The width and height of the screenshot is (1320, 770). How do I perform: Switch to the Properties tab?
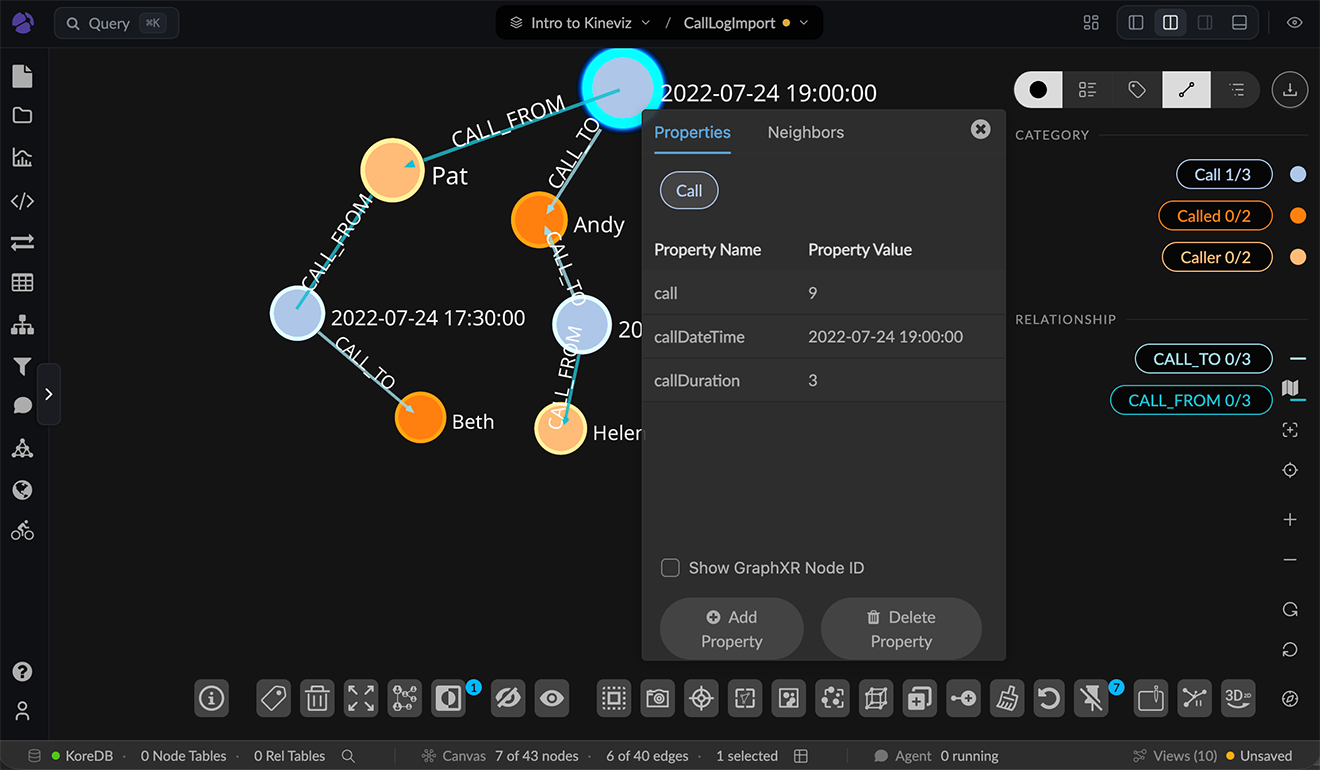pyautogui.click(x=692, y=132)
